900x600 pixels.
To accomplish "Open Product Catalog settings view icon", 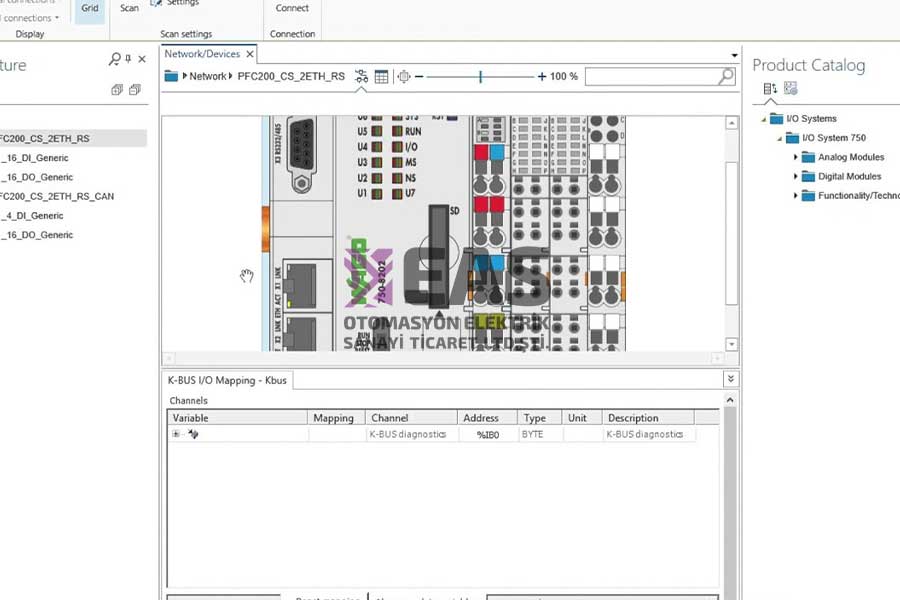I will 790,88.
